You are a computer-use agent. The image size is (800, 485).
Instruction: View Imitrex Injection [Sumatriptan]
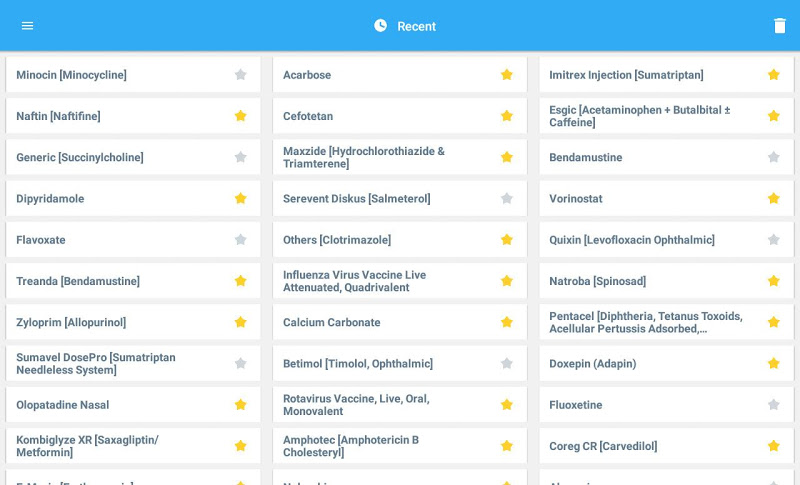(666, 74)
